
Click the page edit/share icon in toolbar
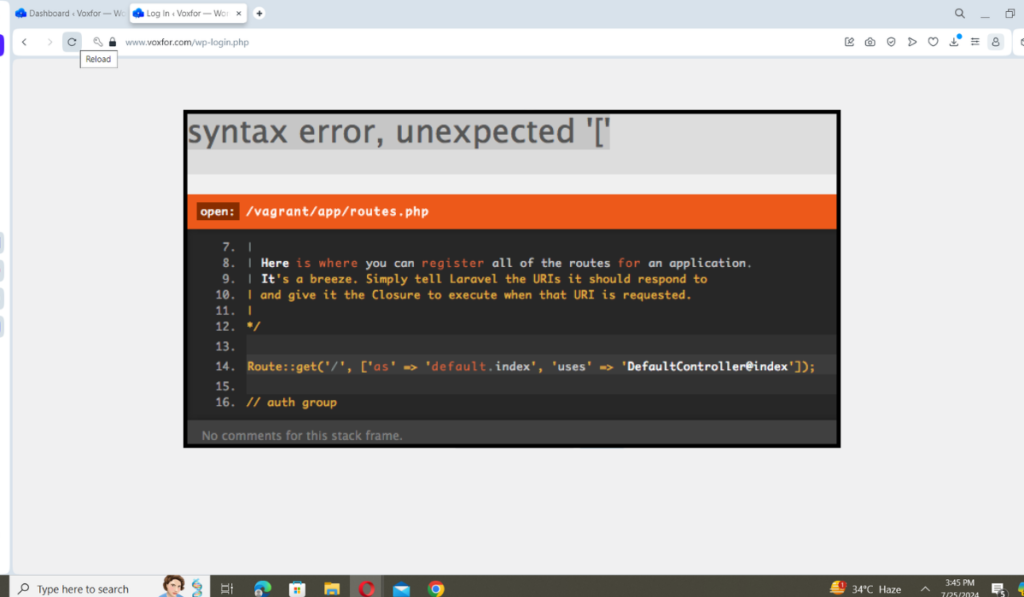849,42
